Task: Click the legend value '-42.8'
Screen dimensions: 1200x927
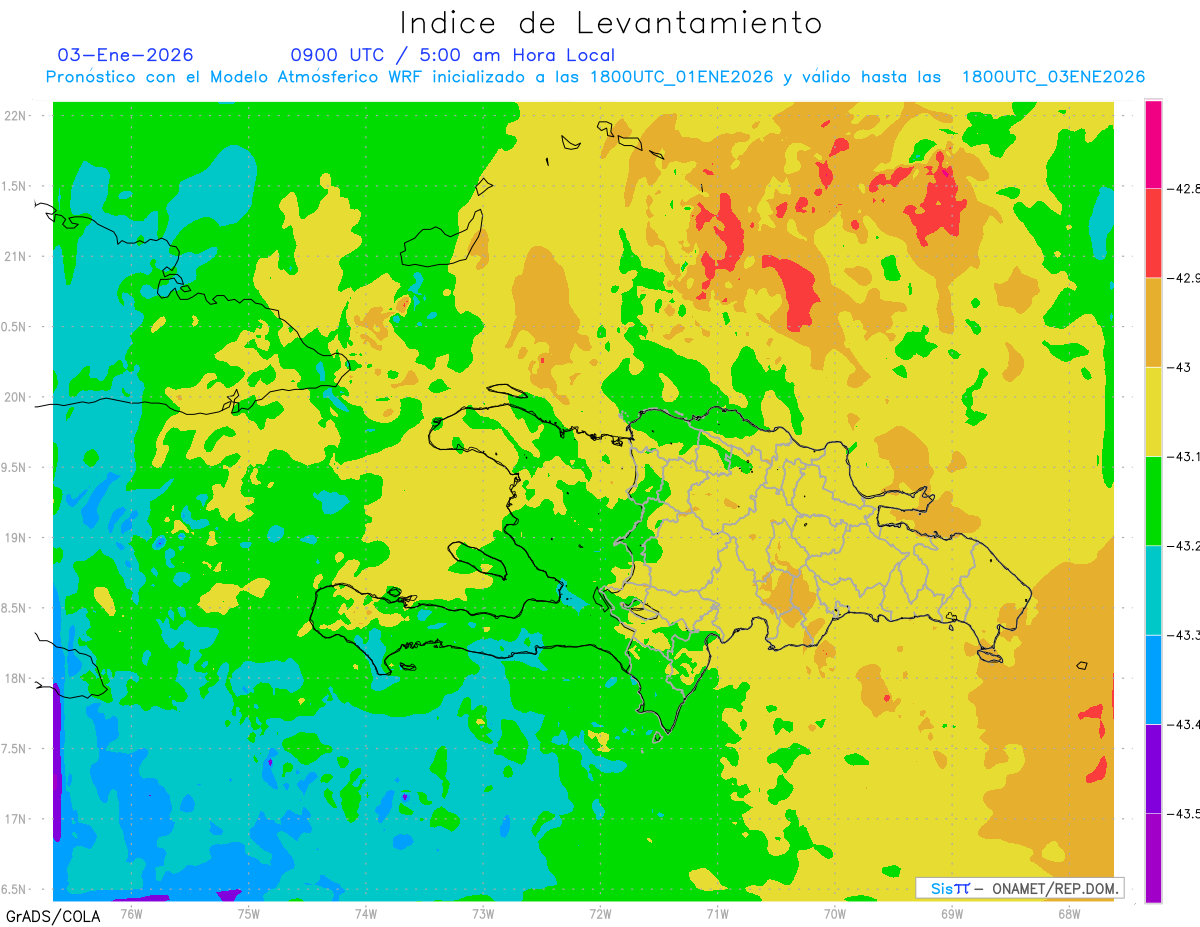Action: (x=1182, y=189)
